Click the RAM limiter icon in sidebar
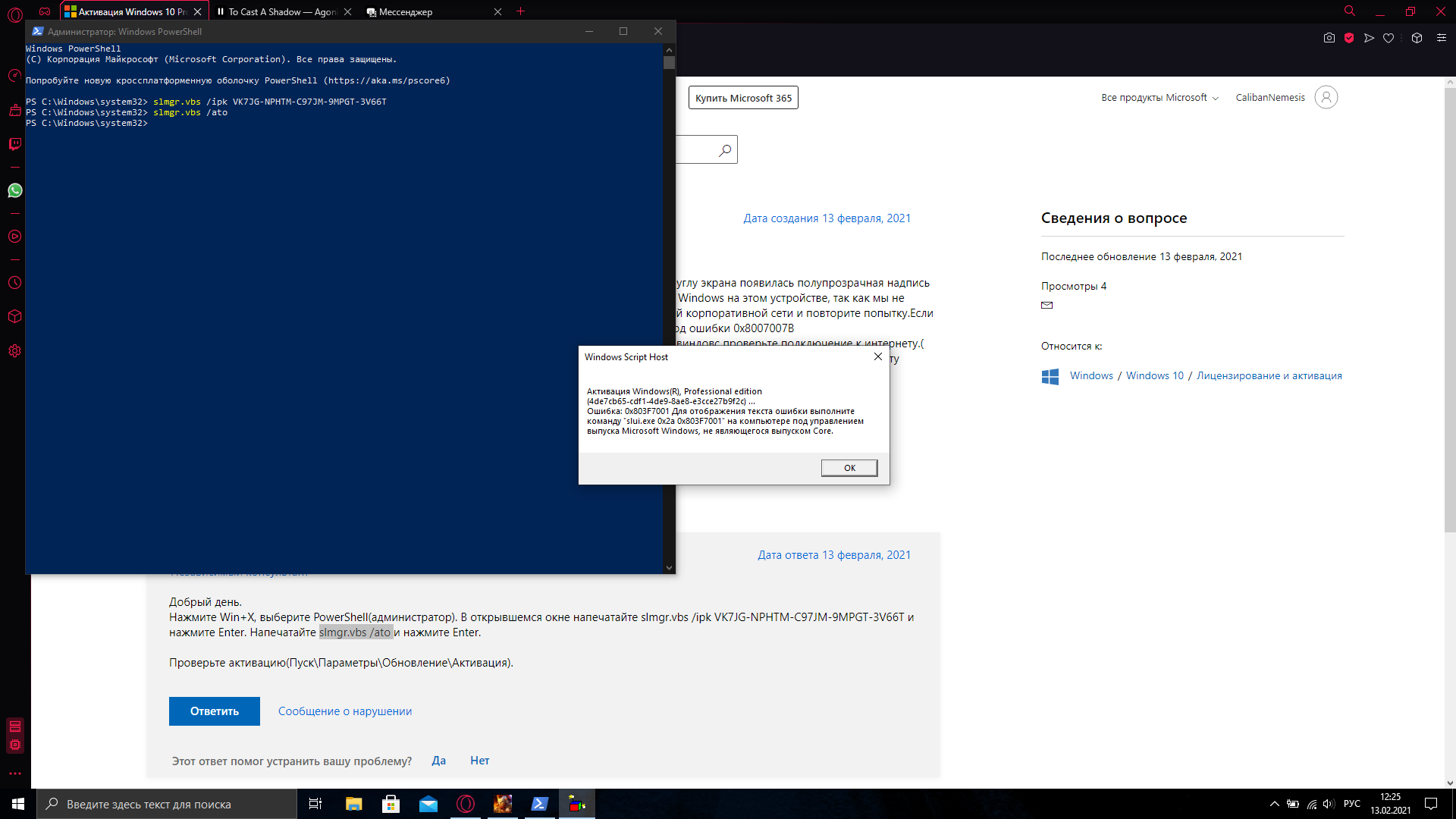This screenshot has height=819, width=1456. (15, 726)
